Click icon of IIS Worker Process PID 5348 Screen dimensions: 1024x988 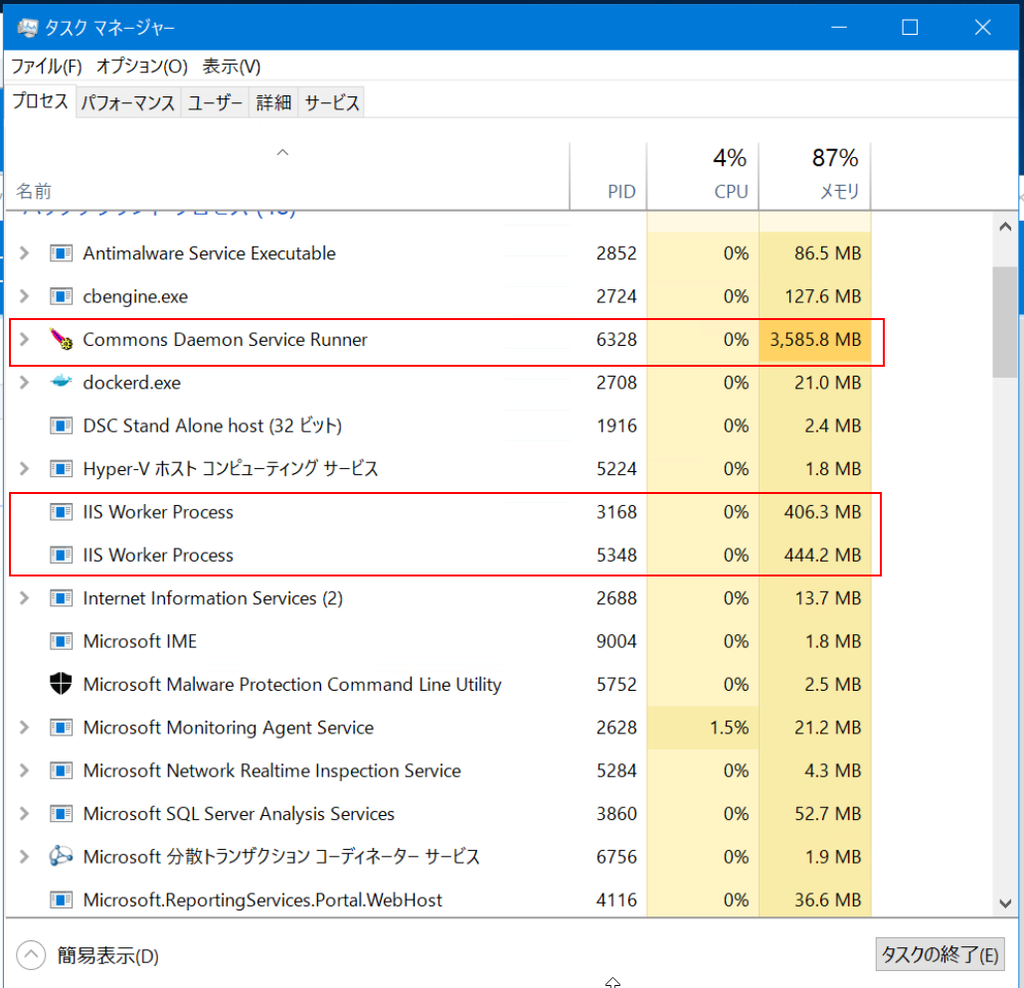[61, 554]
